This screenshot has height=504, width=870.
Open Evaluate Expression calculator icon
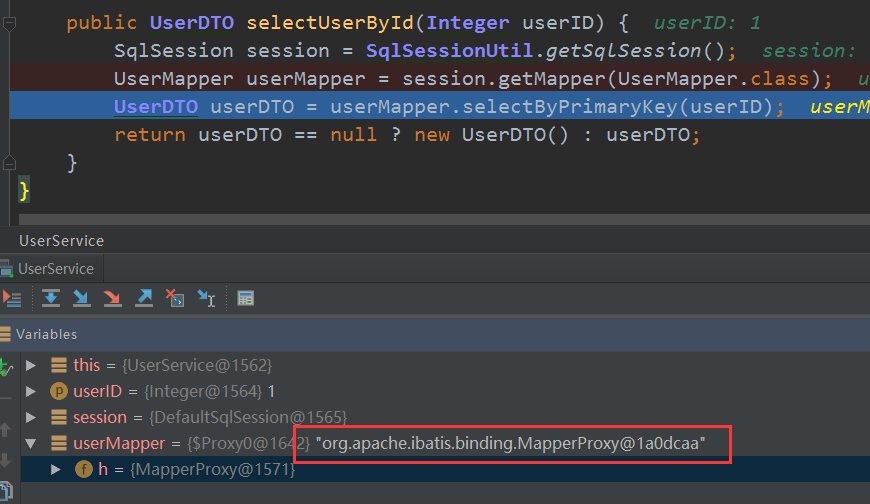pyautogui.click(x=245, y=298)
